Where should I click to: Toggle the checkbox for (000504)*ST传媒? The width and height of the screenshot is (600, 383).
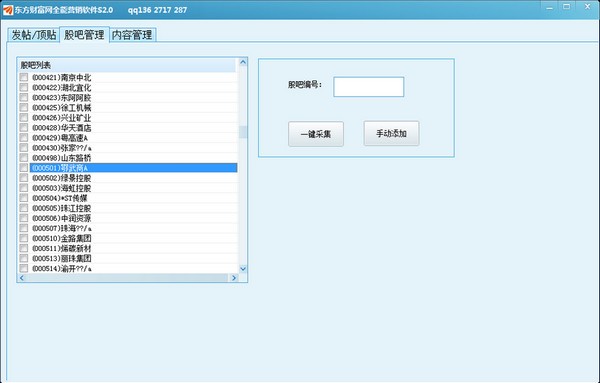[x=24, y=198]
